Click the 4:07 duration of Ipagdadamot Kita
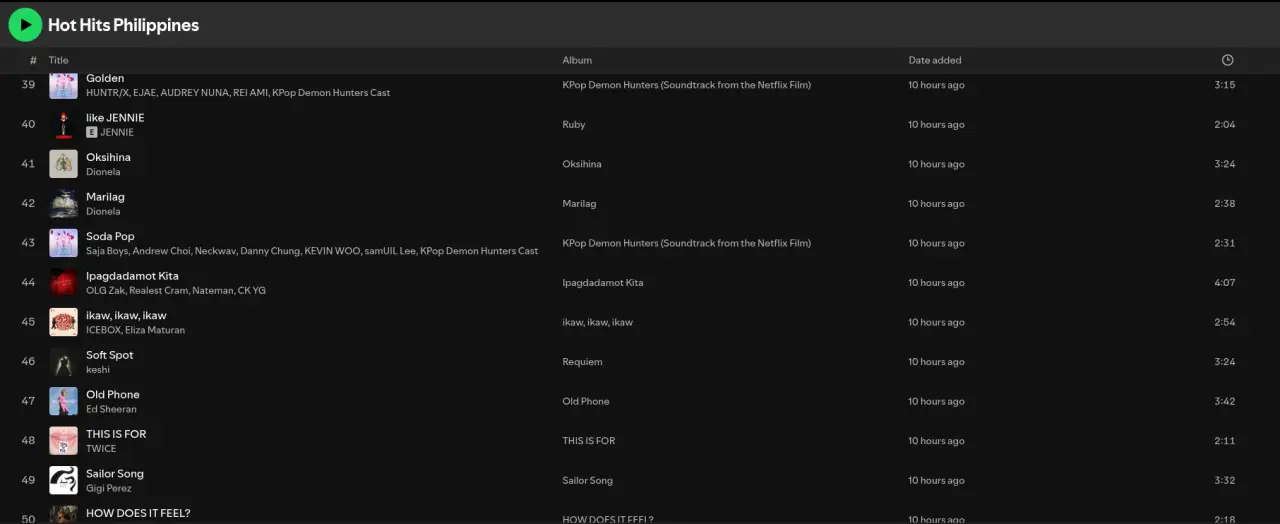The image size is (1280, 524). (x=1225, y=282)
